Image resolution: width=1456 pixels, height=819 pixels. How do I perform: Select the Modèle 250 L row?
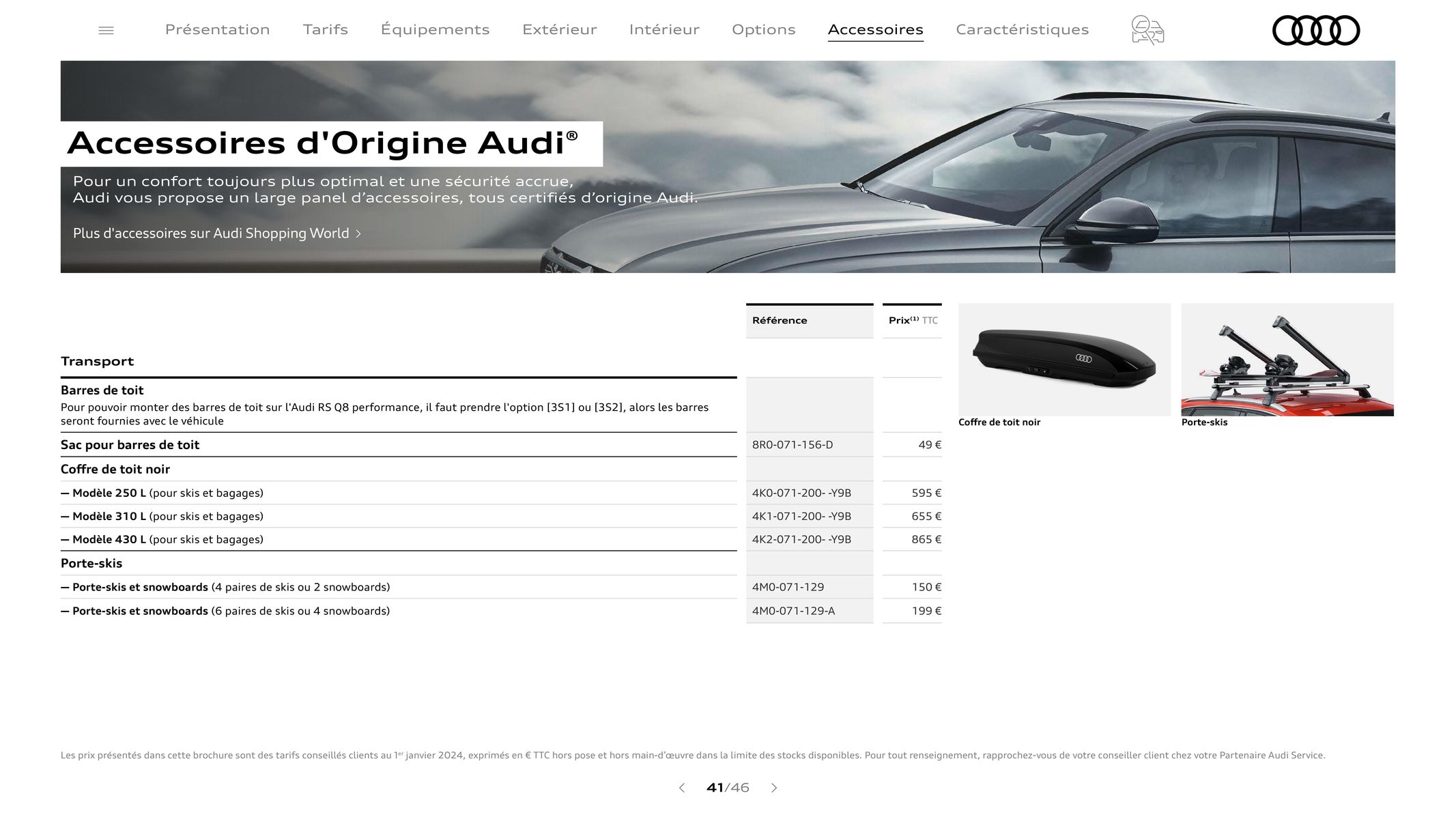click(x=501, y=493)
